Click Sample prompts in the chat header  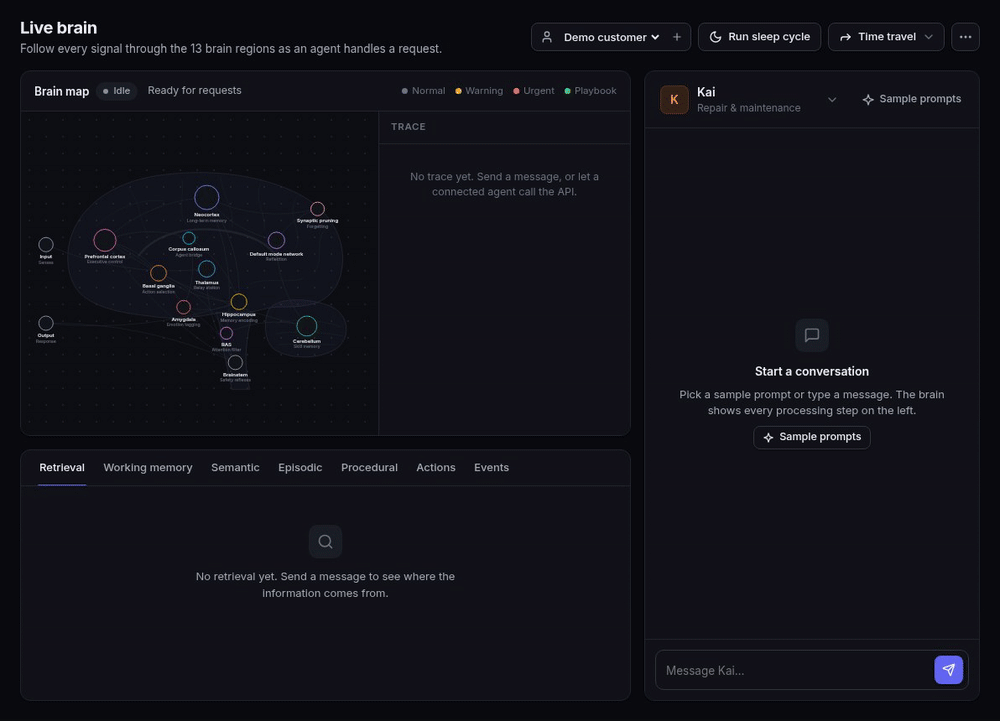click(911, 99)
